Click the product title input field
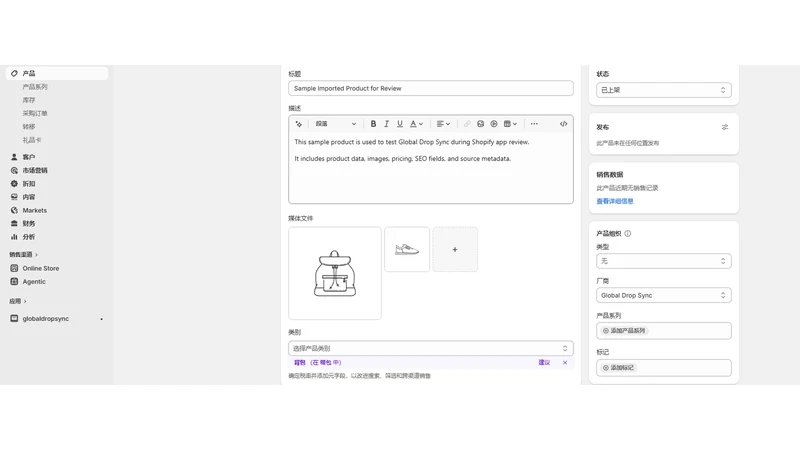The height and width of the screenshot is (450, 800). [431, 88]
